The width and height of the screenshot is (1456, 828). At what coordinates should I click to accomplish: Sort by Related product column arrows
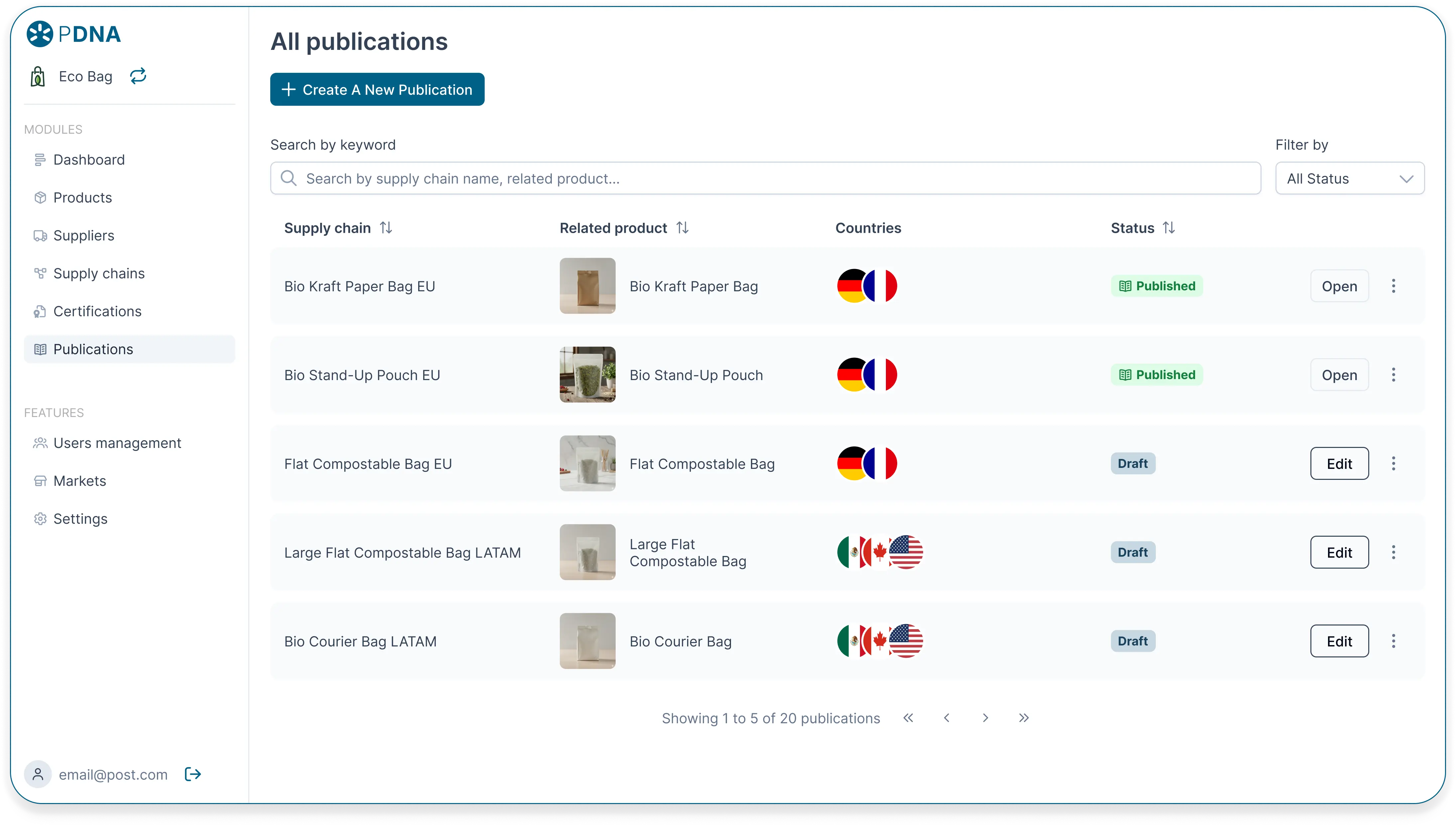click(x=682, y=228)
